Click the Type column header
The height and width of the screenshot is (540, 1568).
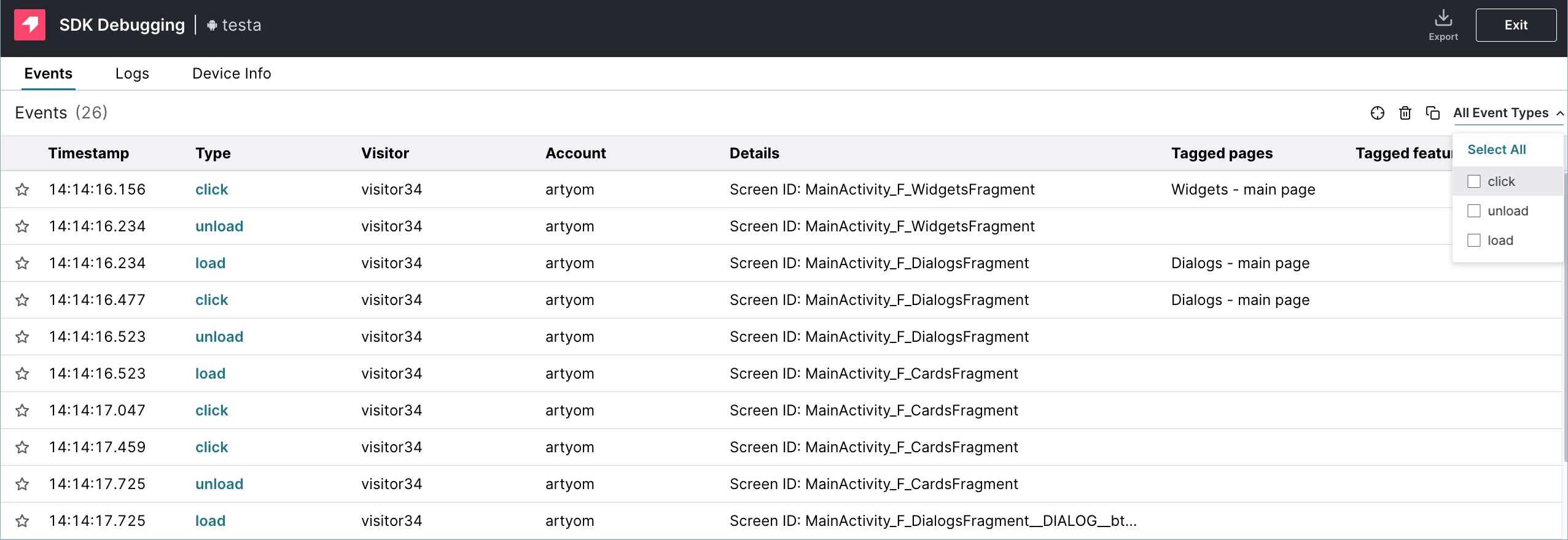[x=213, y=153]
